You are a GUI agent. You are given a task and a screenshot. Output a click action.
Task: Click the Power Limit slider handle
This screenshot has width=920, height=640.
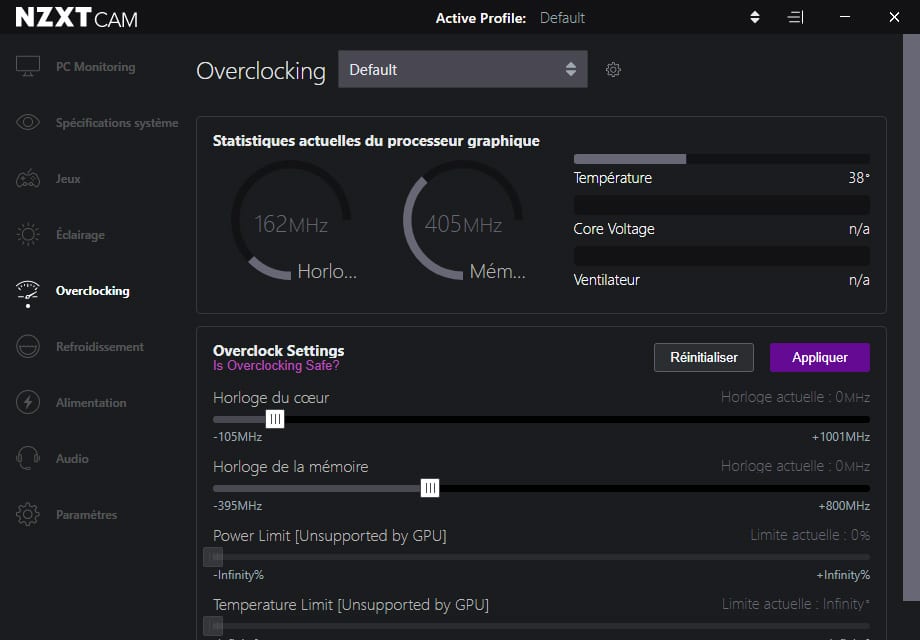213,557
